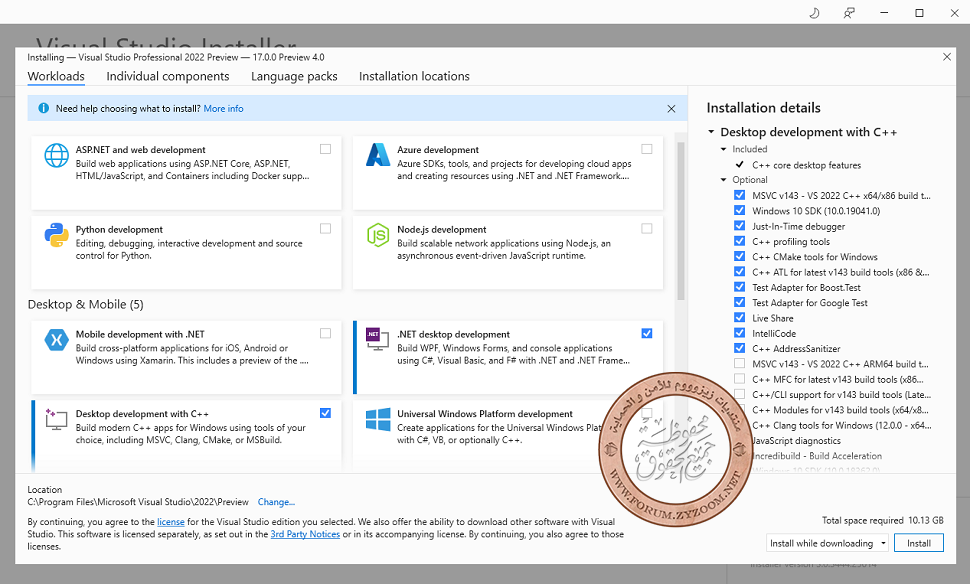
Task: Click the Total space required 10.13 GB text
Action: click(883, 520)
